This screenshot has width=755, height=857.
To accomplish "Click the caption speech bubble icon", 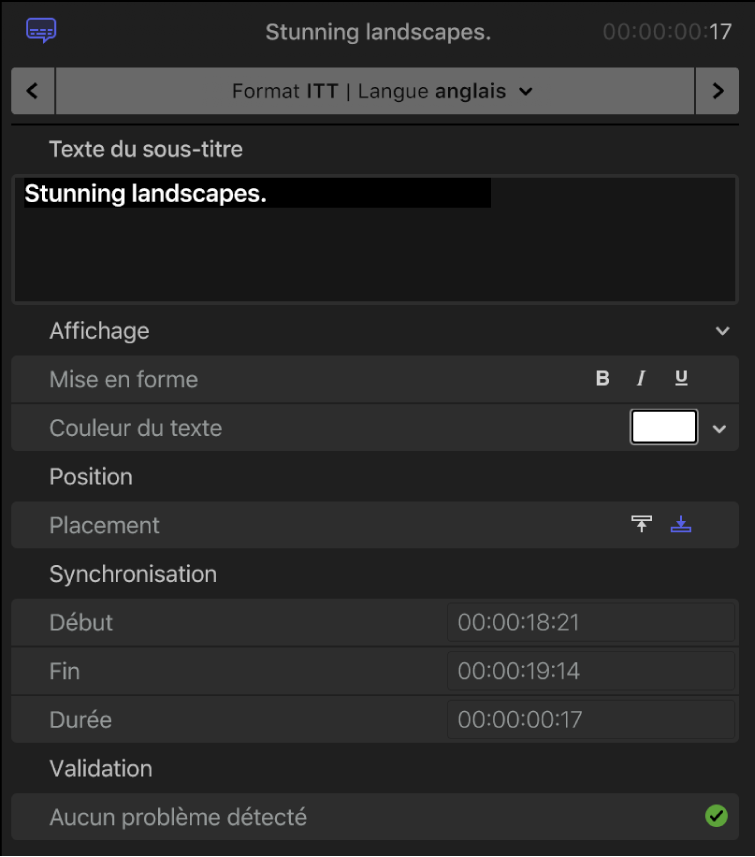I will click(x=40, y=31).
